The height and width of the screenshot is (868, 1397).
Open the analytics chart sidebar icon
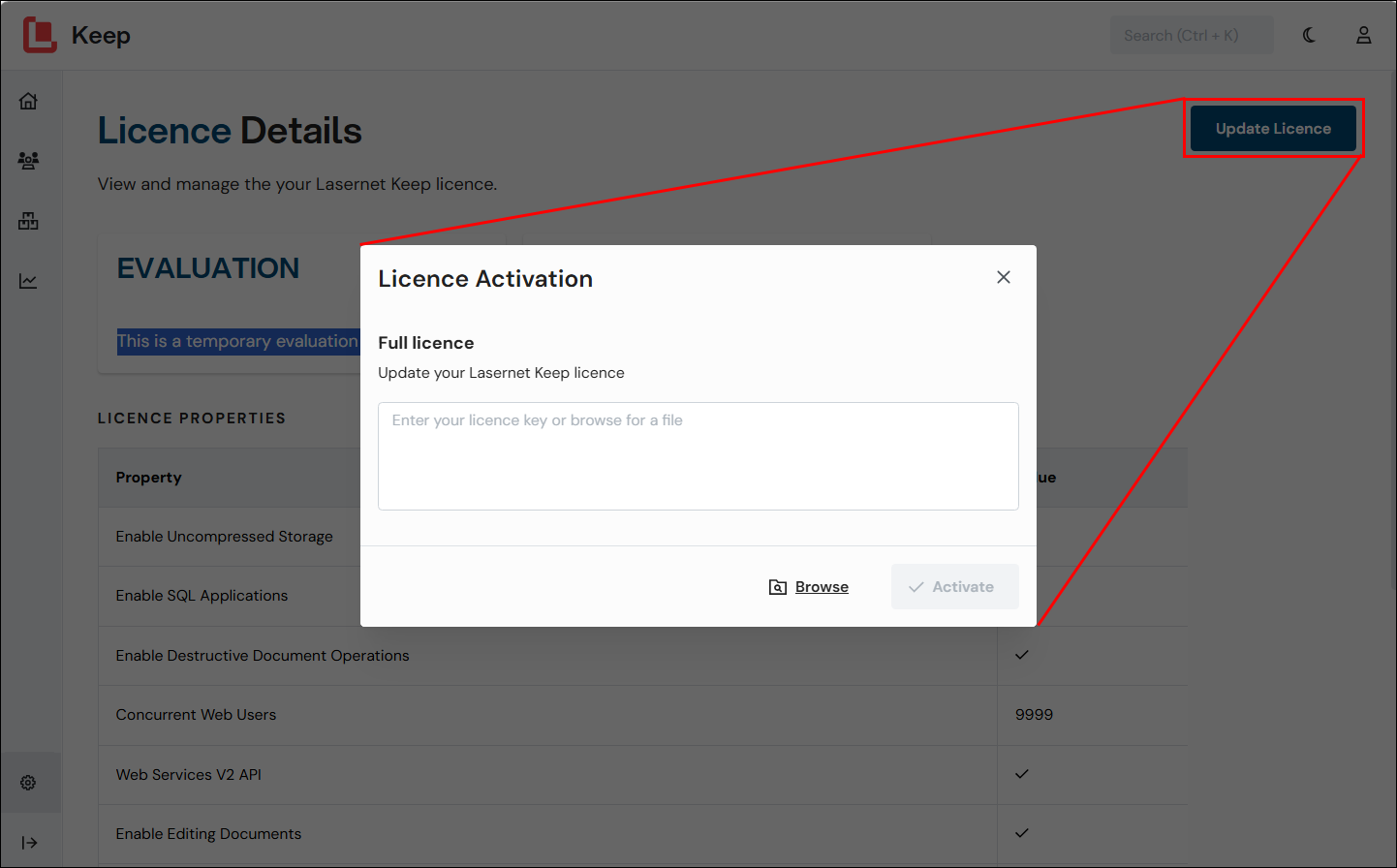coord(28,281)
